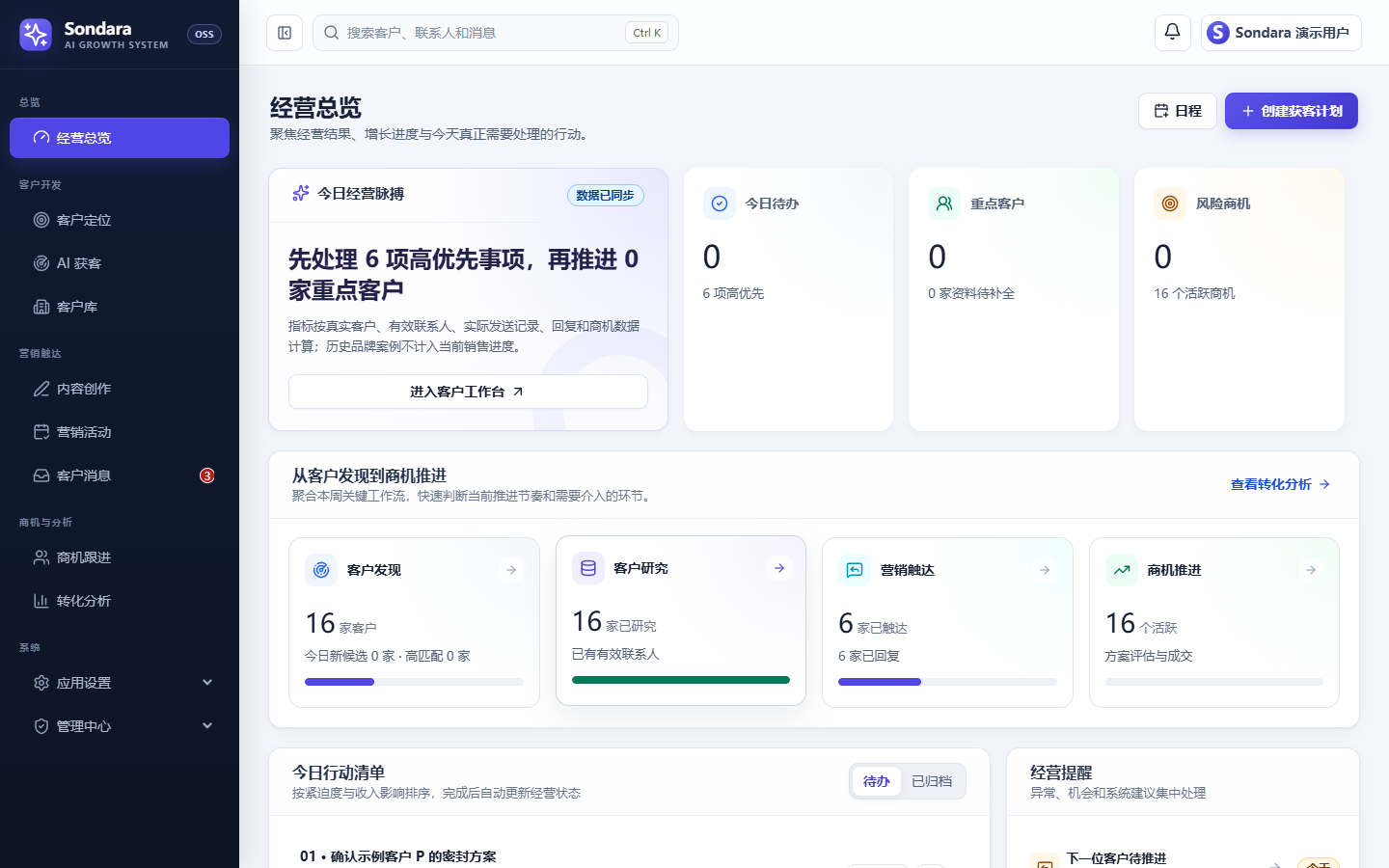Click the 应用设置 gear icon
The height and width of the screenshot is (868, 1389).
[x=41, y=683]
